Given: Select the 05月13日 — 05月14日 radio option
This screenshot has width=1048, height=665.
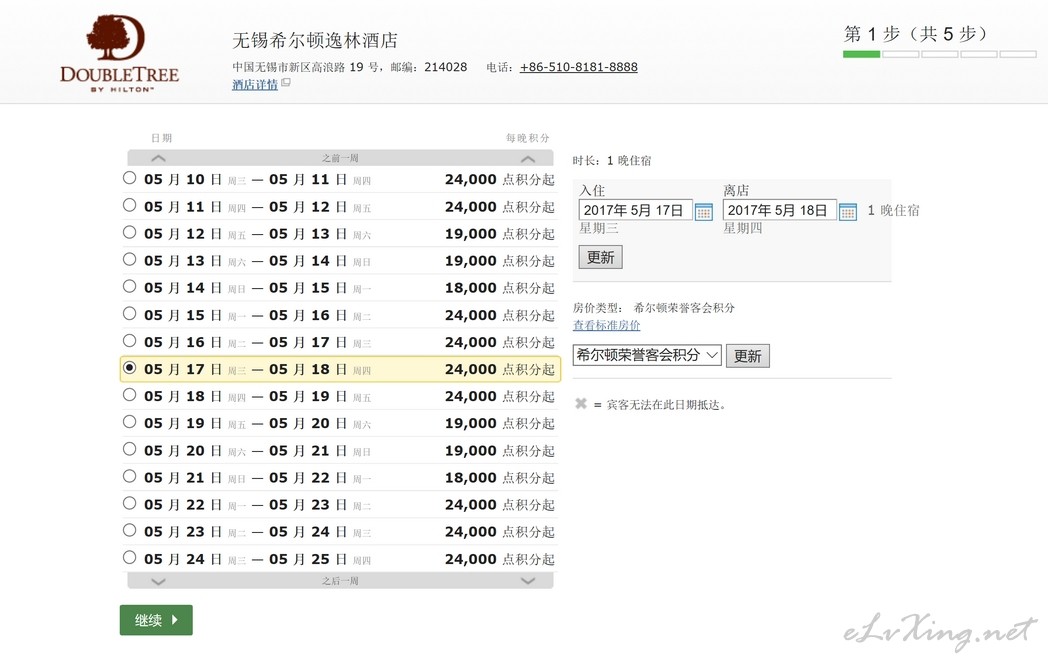Looking at the screenshot, I should point(130,259).
